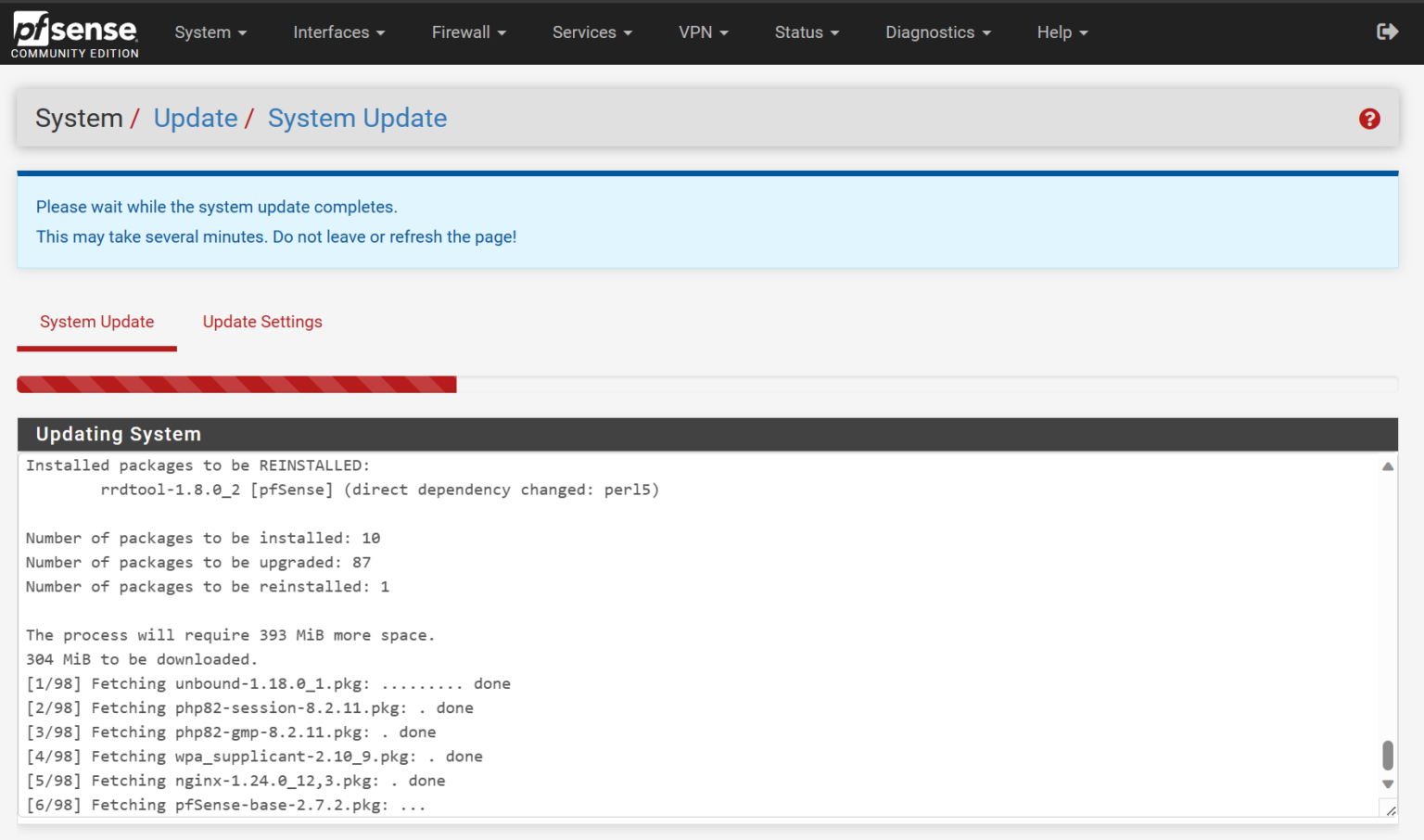Click the logout icon in the navbar
The height and width of the screenshot is (840, 1424).
pyautogui.click(x=1387, y=31)
